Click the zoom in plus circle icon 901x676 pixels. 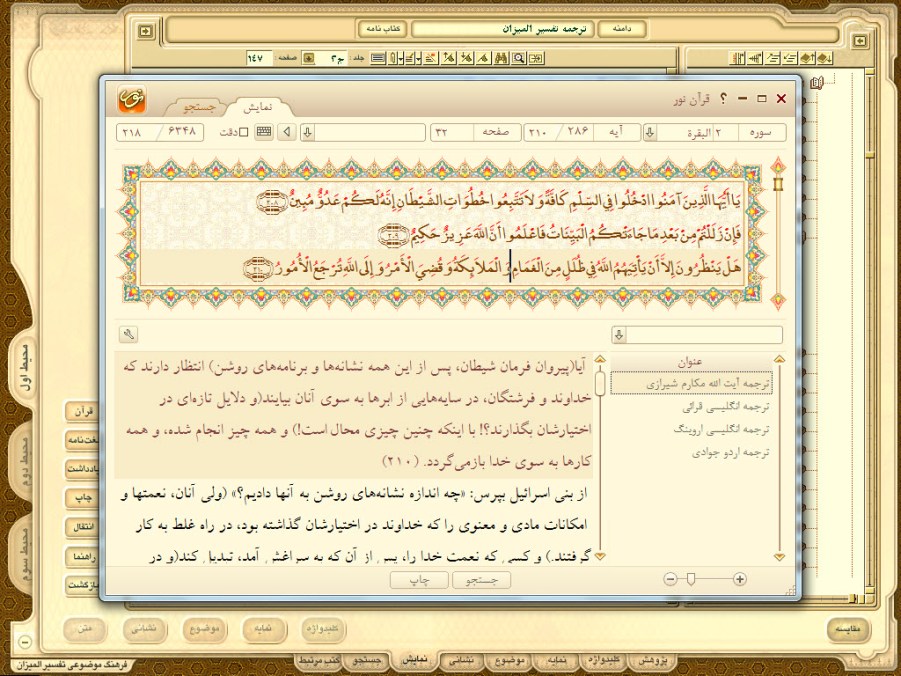740,579
